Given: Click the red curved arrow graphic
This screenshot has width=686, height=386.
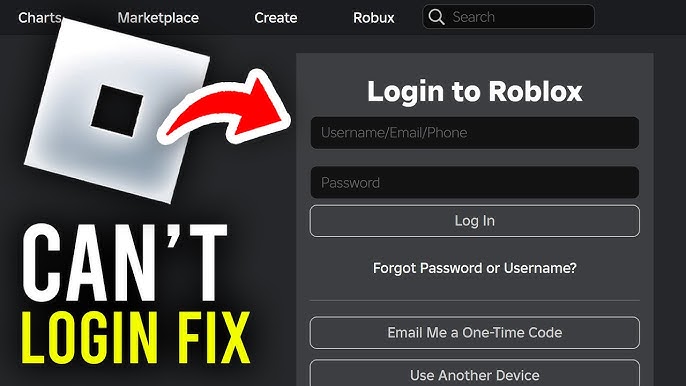Looking at the screenshot, I should (224, 108).
